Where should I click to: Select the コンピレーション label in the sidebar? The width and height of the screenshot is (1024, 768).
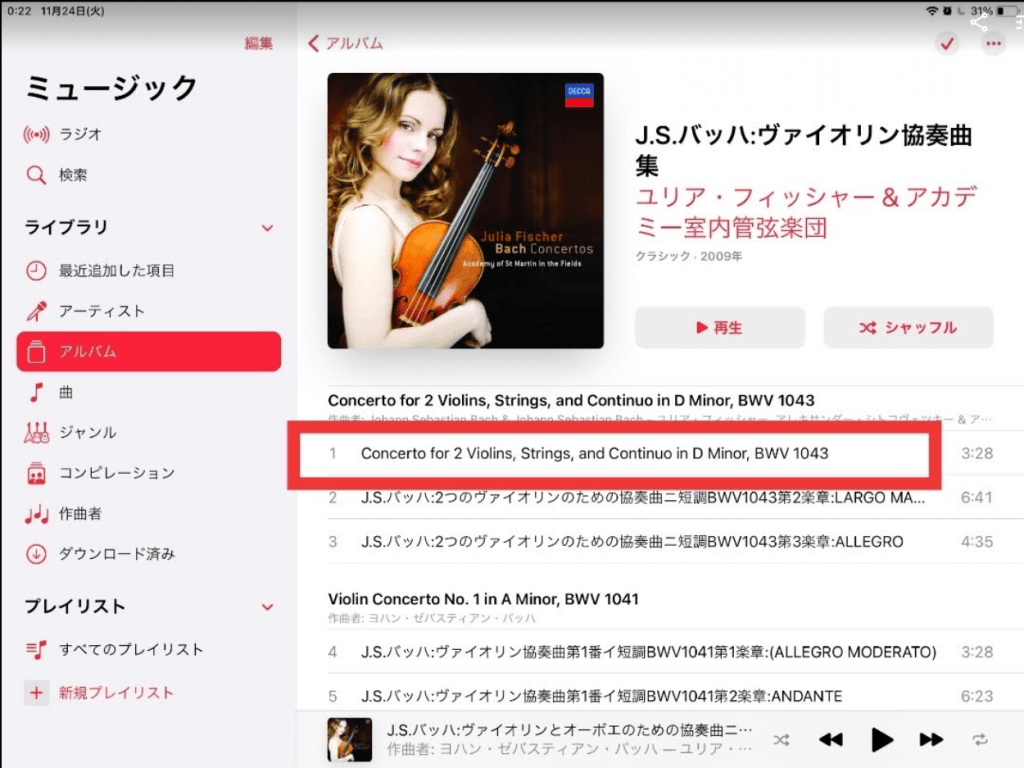[117, 473]
